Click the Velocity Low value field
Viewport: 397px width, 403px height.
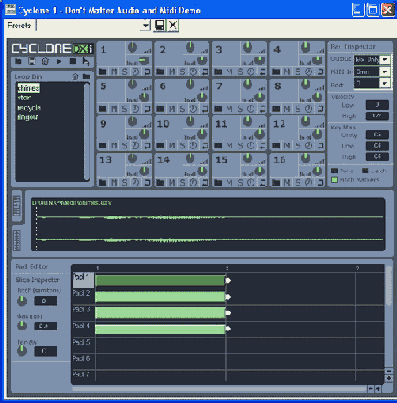(x=377, y=105)
